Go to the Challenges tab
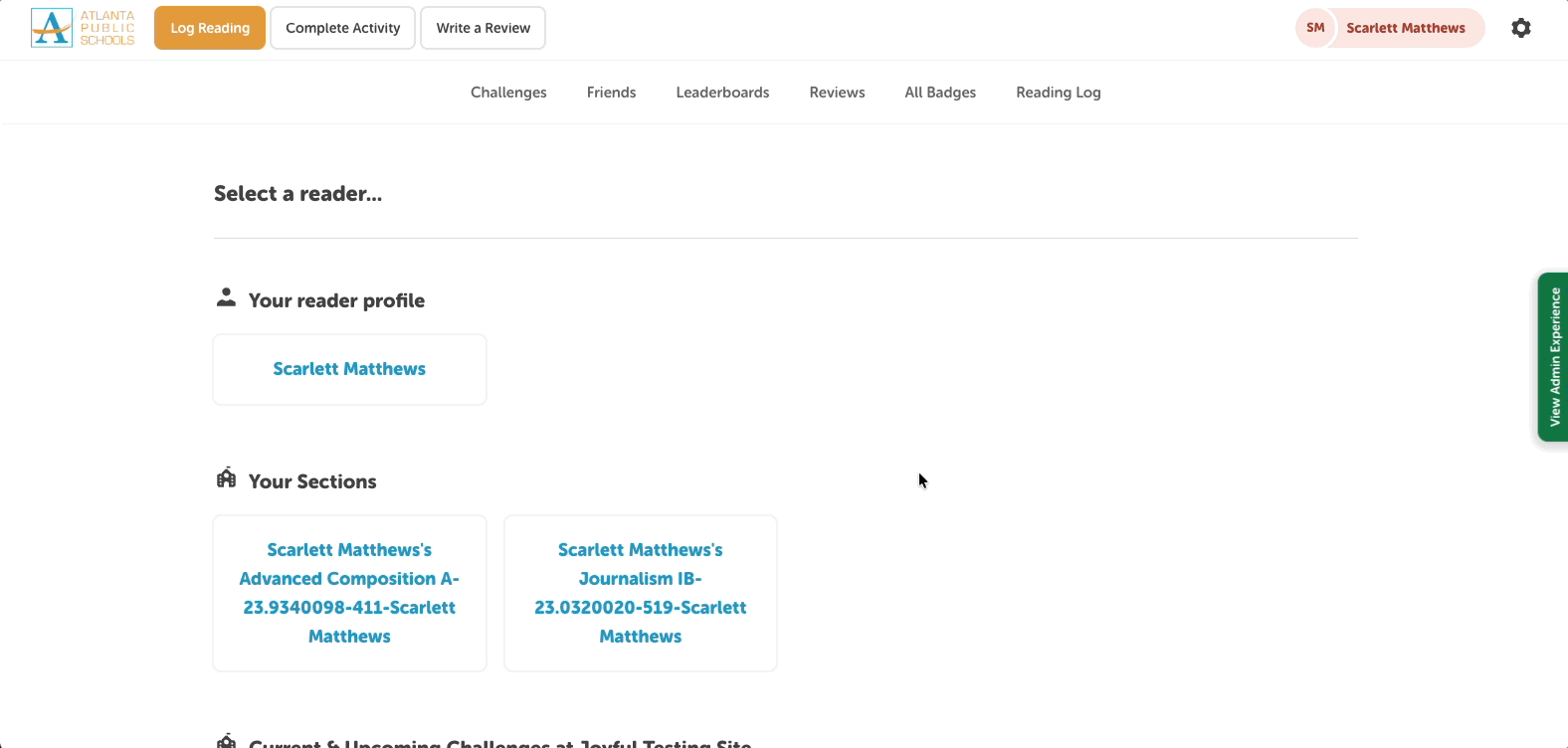 tap(508, 93)
